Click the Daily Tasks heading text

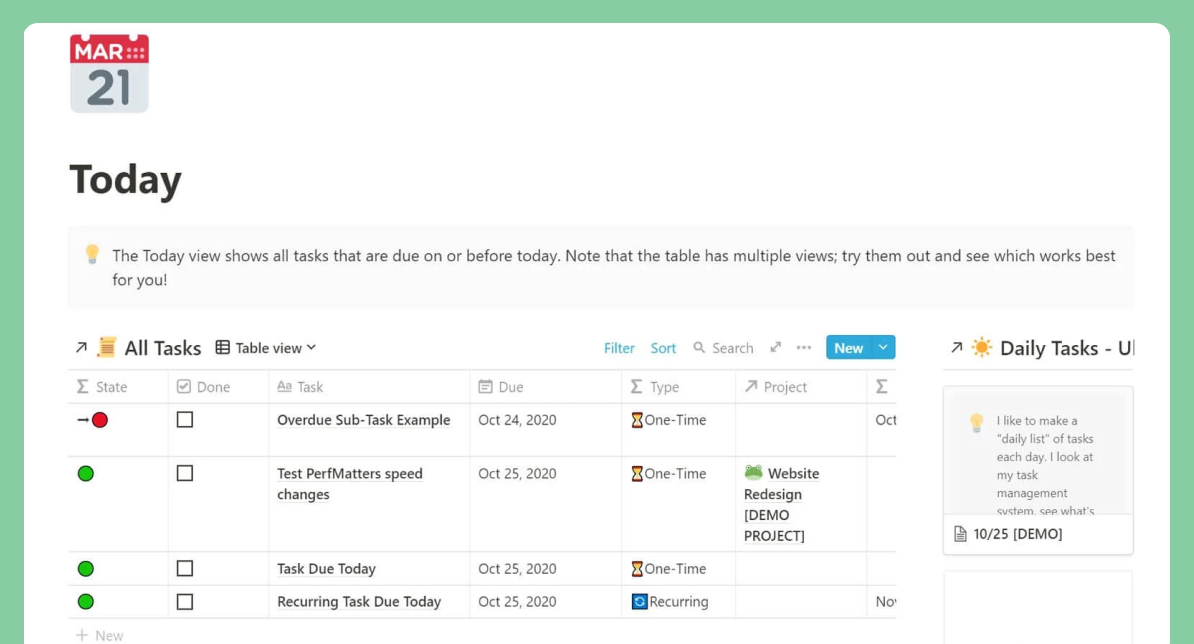click(x=1066, y=348)
